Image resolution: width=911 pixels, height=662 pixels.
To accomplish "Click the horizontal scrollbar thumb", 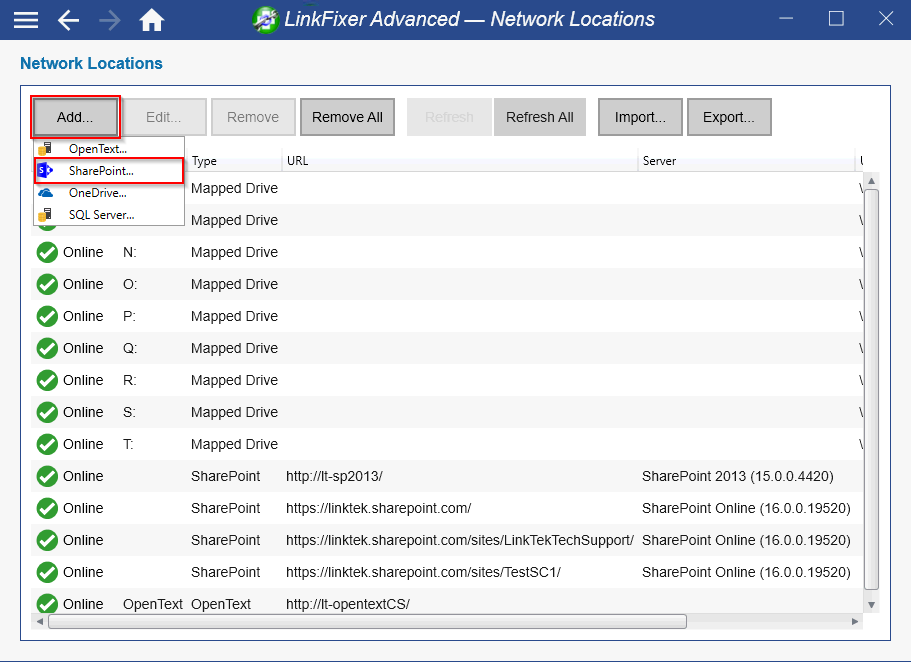I will tap(367, 621).
